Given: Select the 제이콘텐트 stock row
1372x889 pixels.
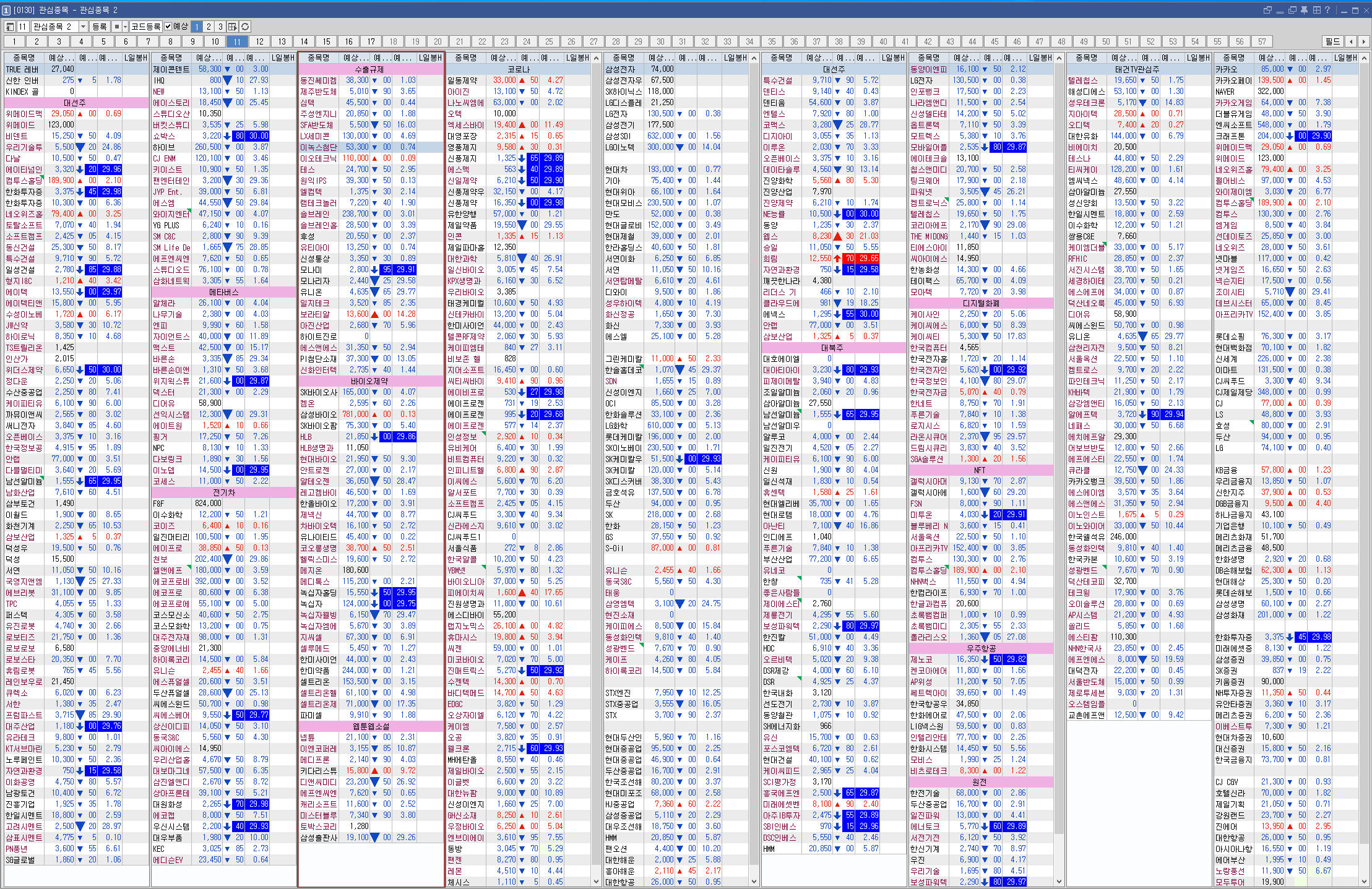Looking at the screenshot, I should (224, 69).
